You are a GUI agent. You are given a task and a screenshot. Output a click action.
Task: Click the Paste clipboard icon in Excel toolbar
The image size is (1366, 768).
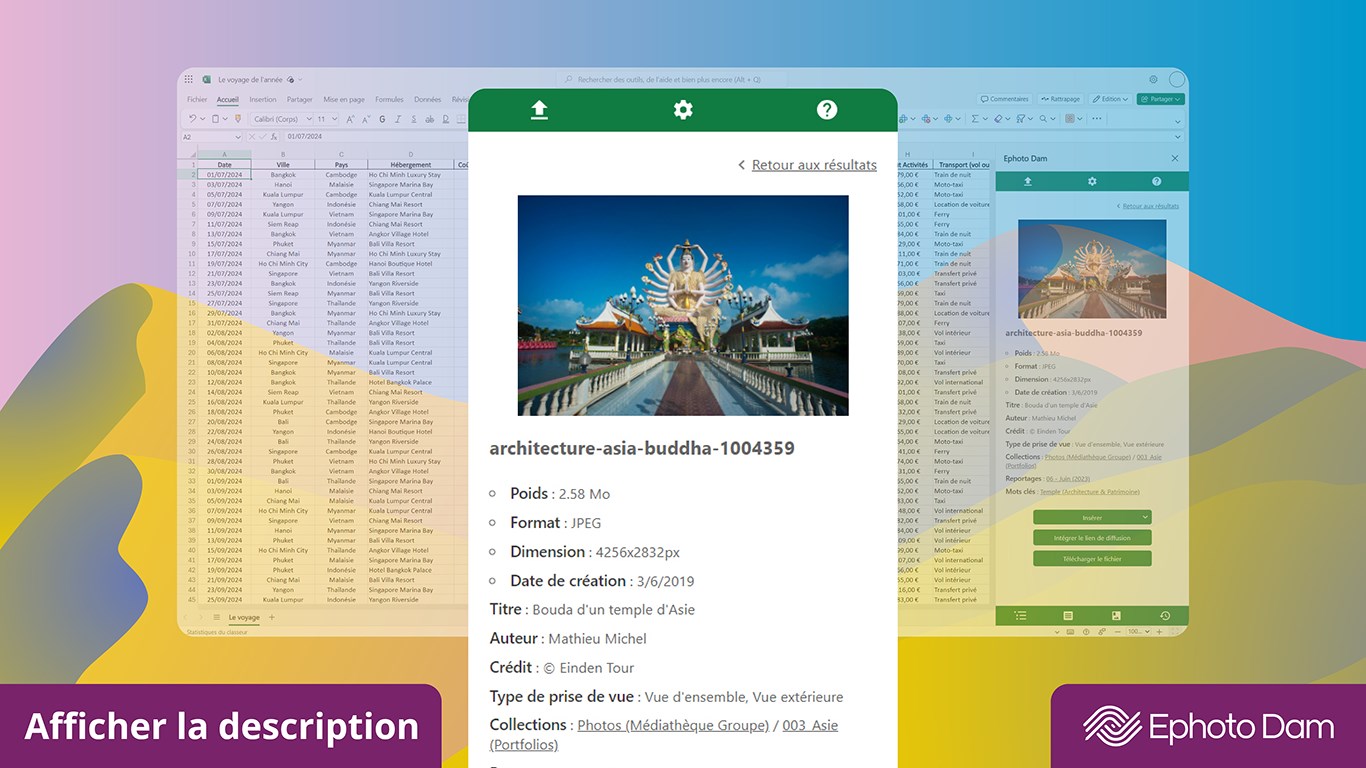215,119
